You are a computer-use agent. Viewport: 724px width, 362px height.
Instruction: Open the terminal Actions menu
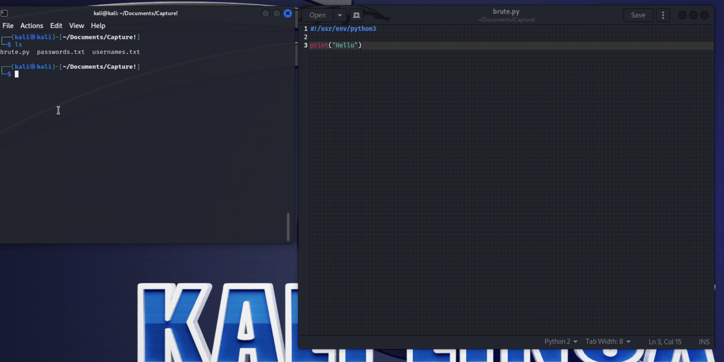coord(31,26)
